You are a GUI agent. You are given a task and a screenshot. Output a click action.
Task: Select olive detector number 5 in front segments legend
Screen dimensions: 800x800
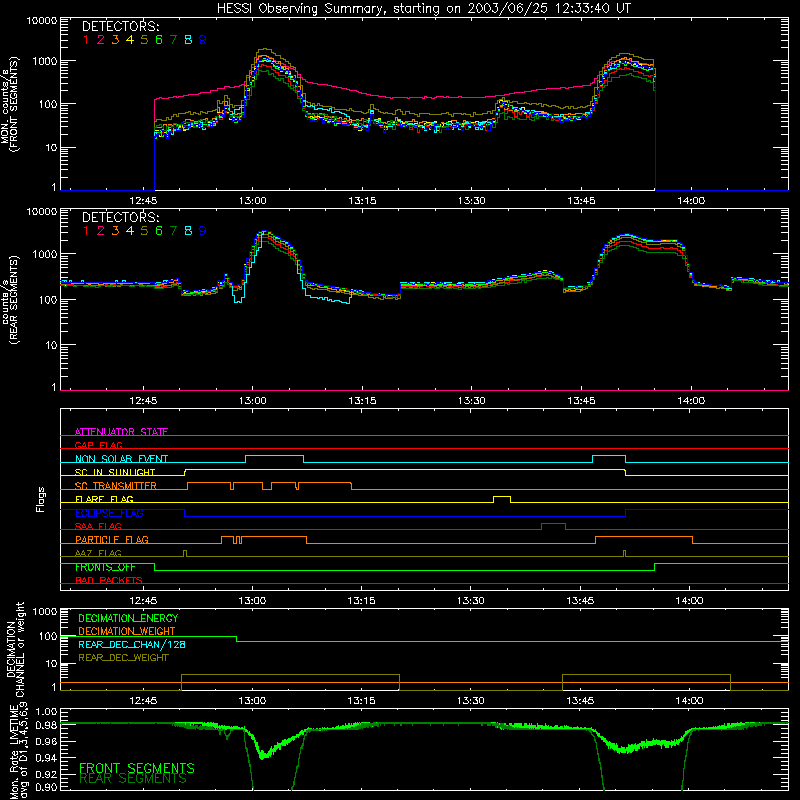(x=144, y=40)
